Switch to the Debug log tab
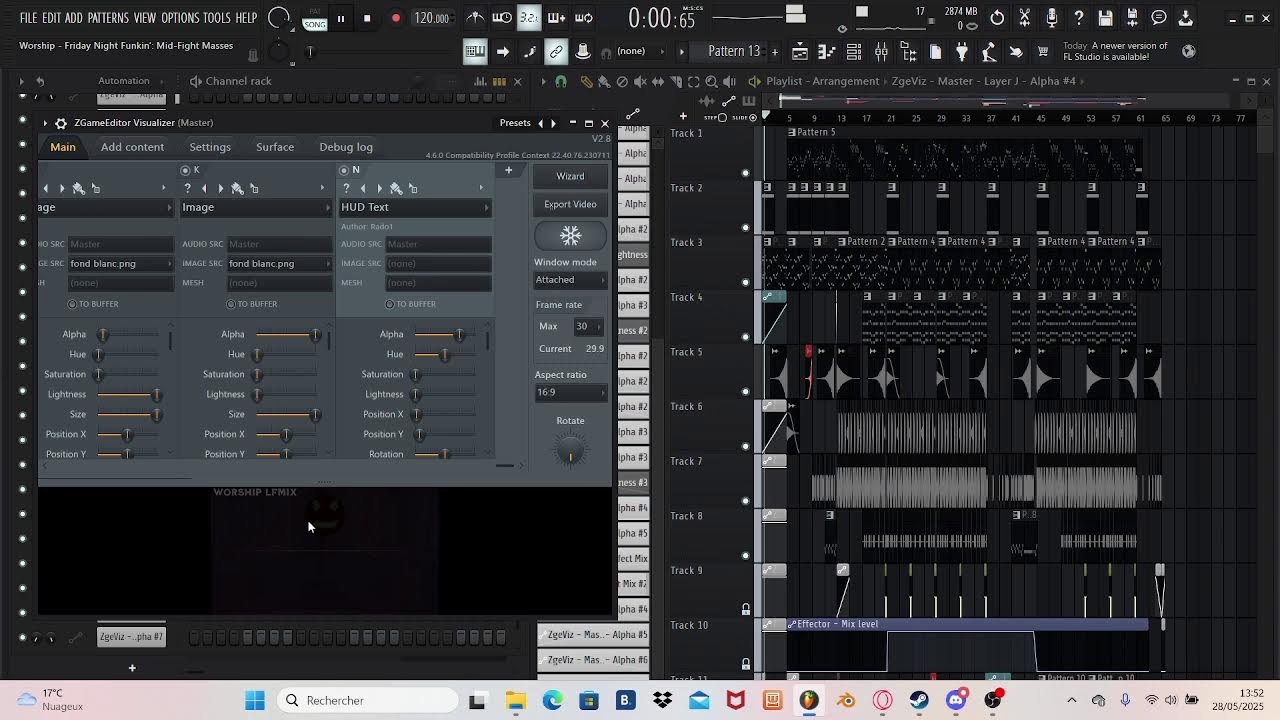This screenshot has height=720, width=1280. tap(346, 147)
